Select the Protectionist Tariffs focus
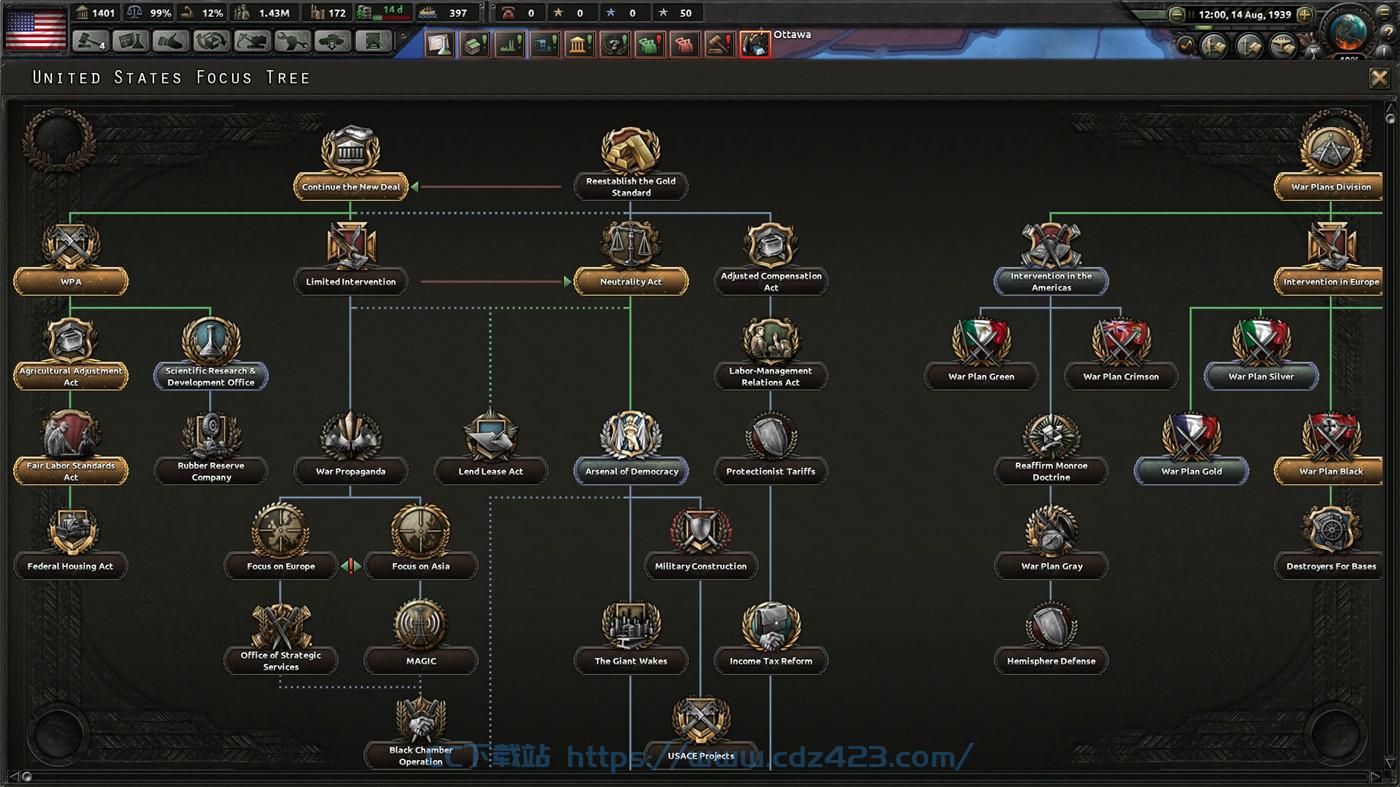The width and height of the screenshot is (1400, 787). (771, 448)
